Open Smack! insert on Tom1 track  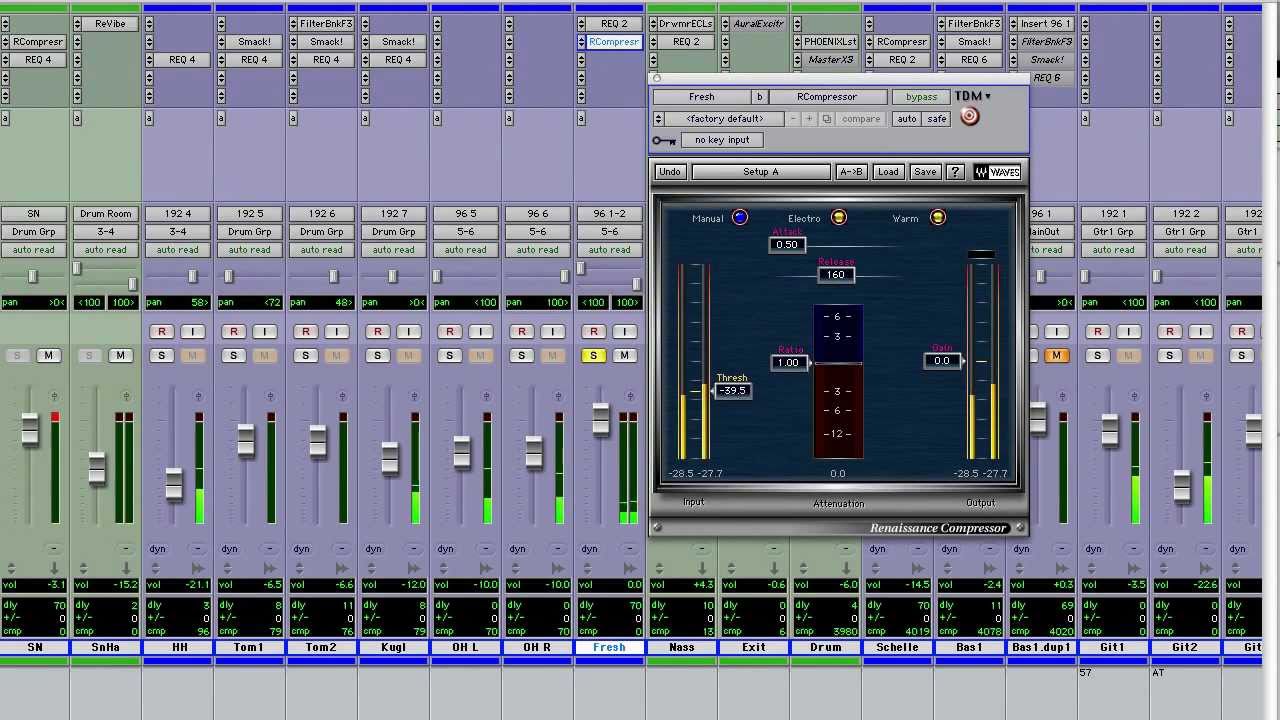click(254, 42)
